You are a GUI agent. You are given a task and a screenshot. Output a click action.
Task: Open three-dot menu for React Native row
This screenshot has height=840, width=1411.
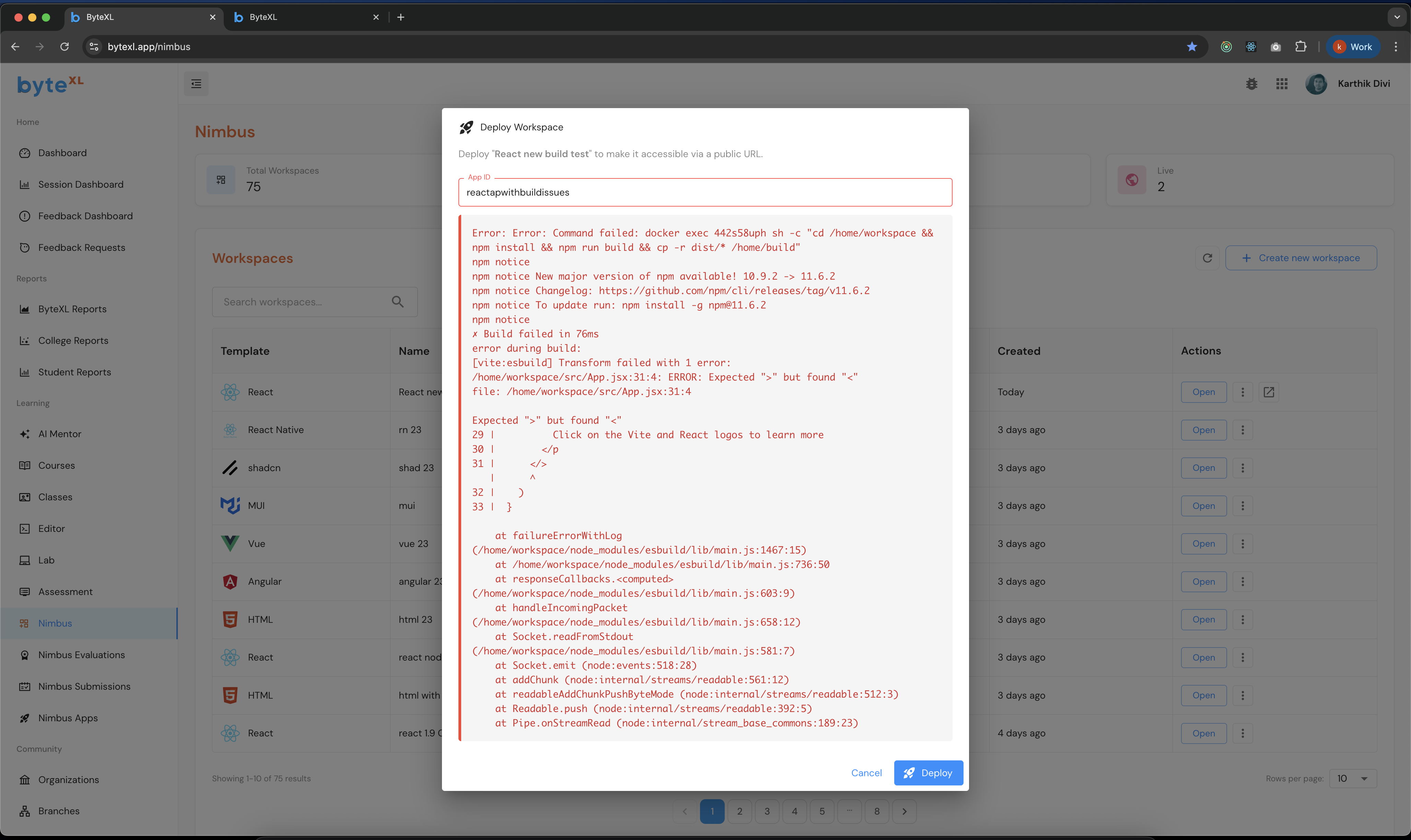coord(1242,430)
